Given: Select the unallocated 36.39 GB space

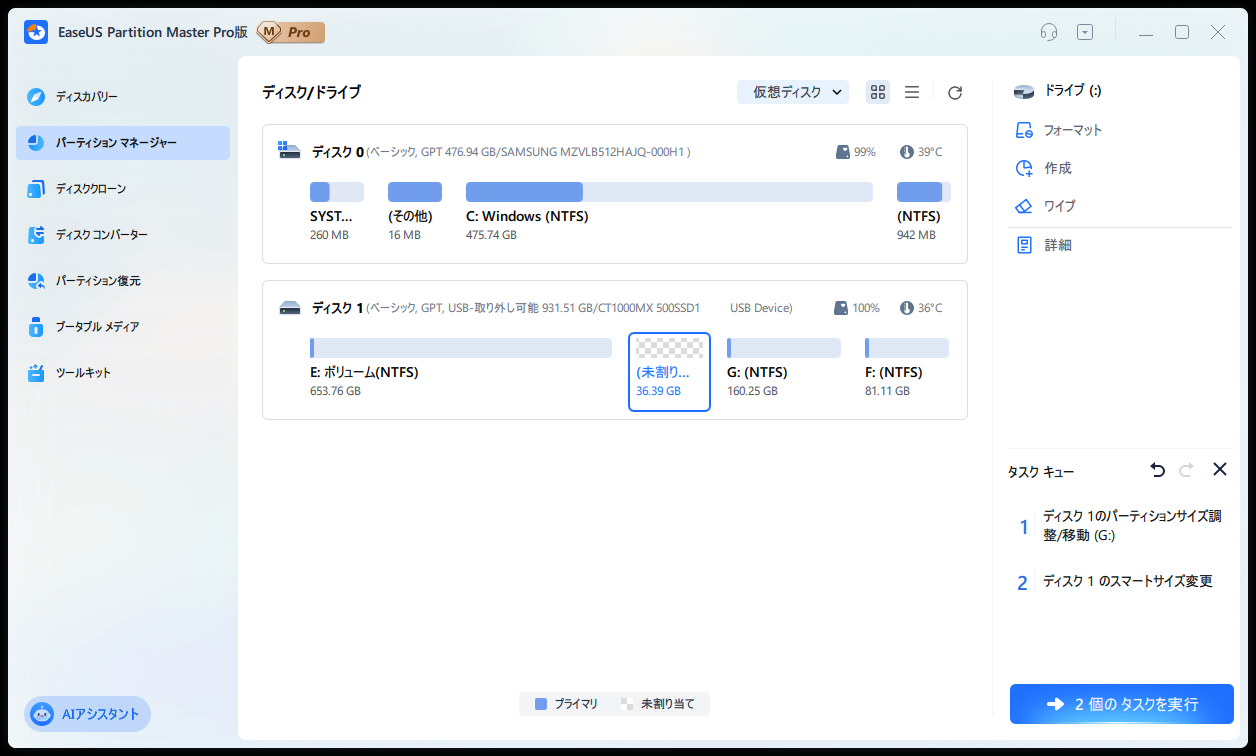Looking at the screenshot, I should [669, 372].
